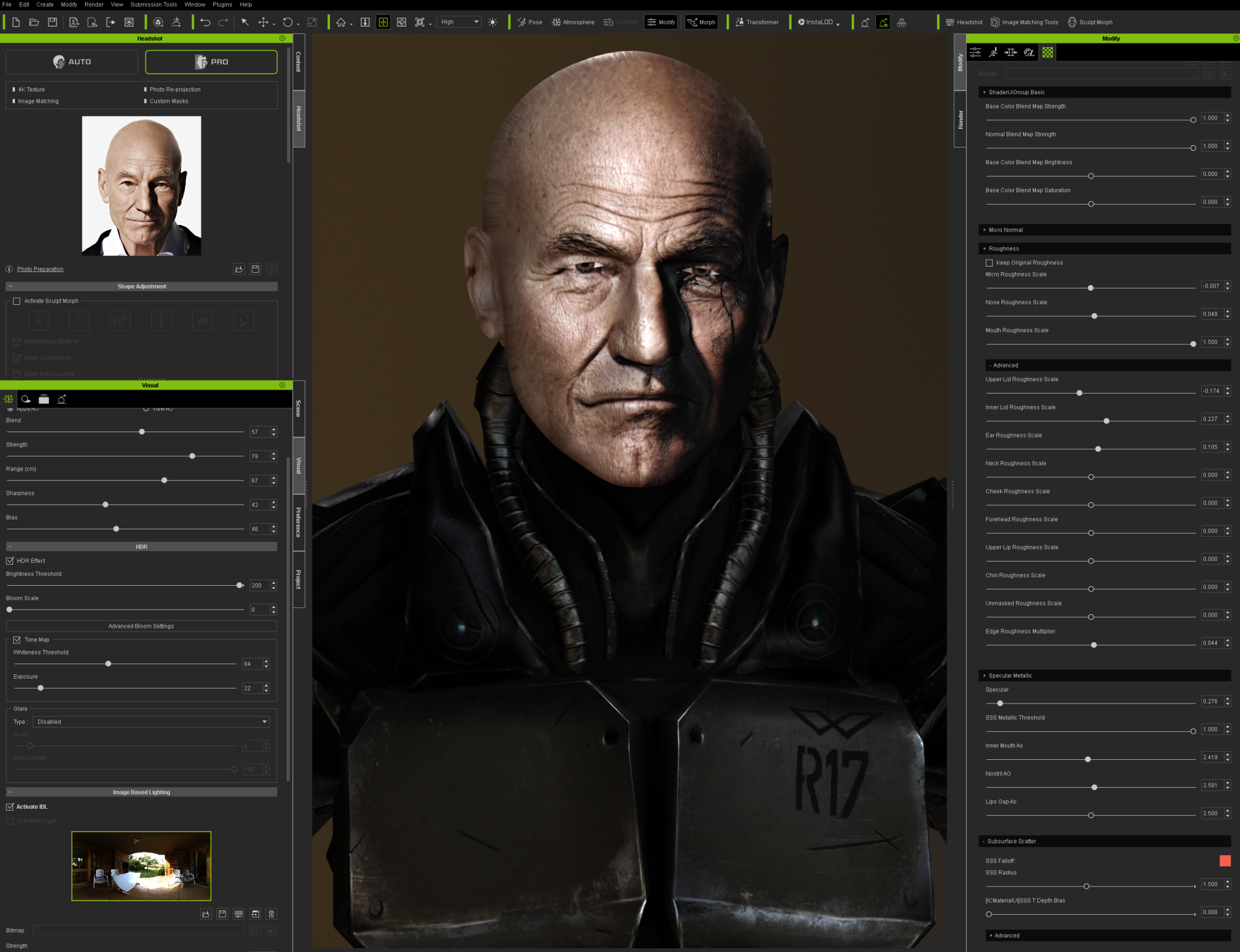Click the Undo arrow icon
Screen dimensions: 1240x952
click(x=205, y=22)
